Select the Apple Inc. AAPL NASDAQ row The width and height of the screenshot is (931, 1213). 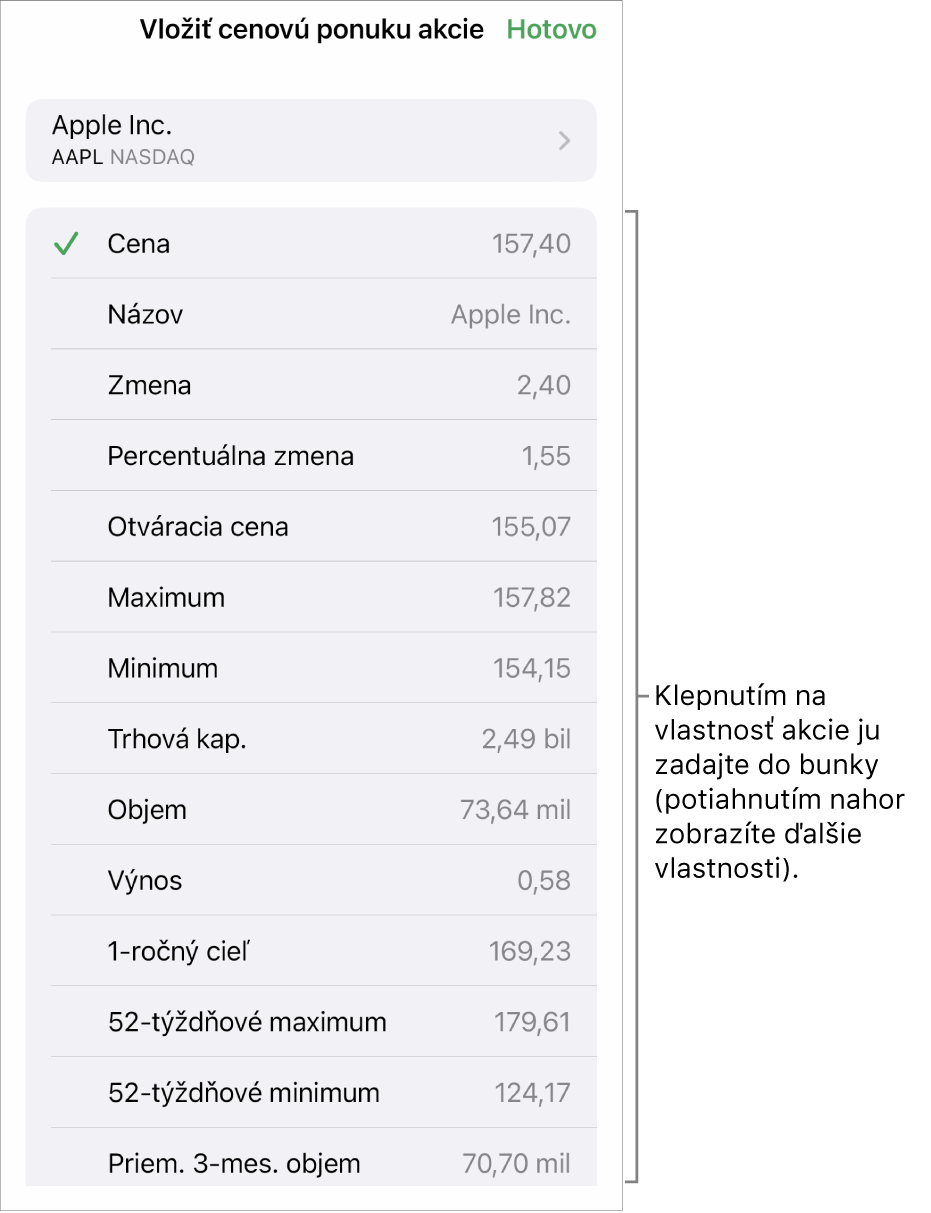click(x=311, y=140)
